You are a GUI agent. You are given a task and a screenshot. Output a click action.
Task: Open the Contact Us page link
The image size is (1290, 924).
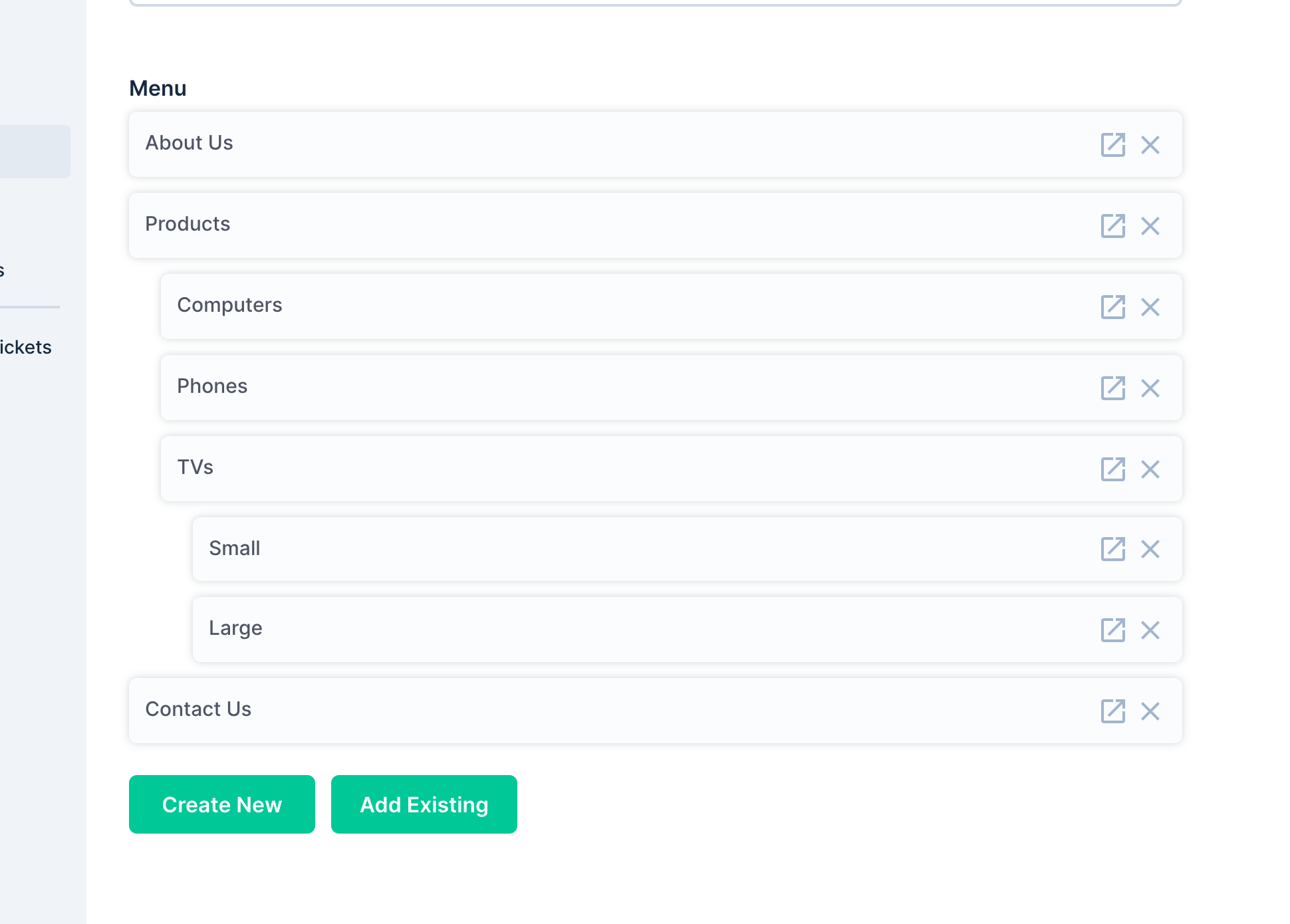1114,711
